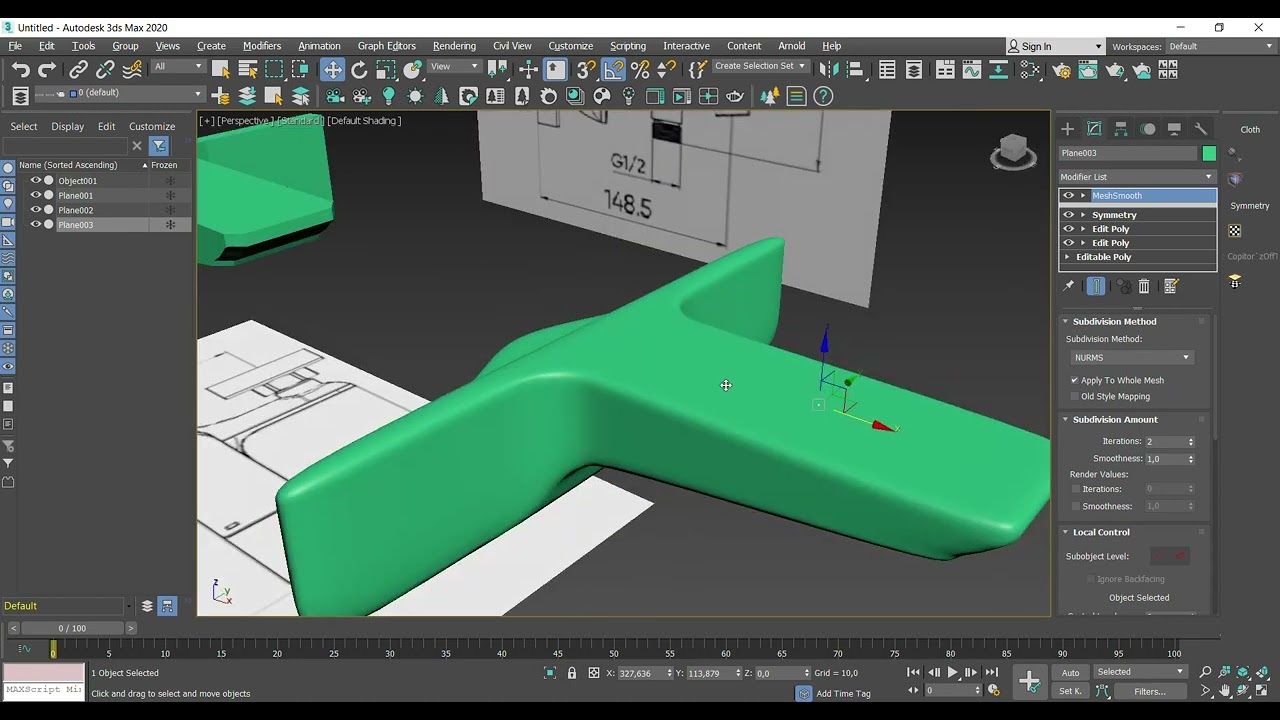Toggle visibility of the MeshSmooth modifier
This screenshot has height=720, width=1280.
(x=1068, y=196)
